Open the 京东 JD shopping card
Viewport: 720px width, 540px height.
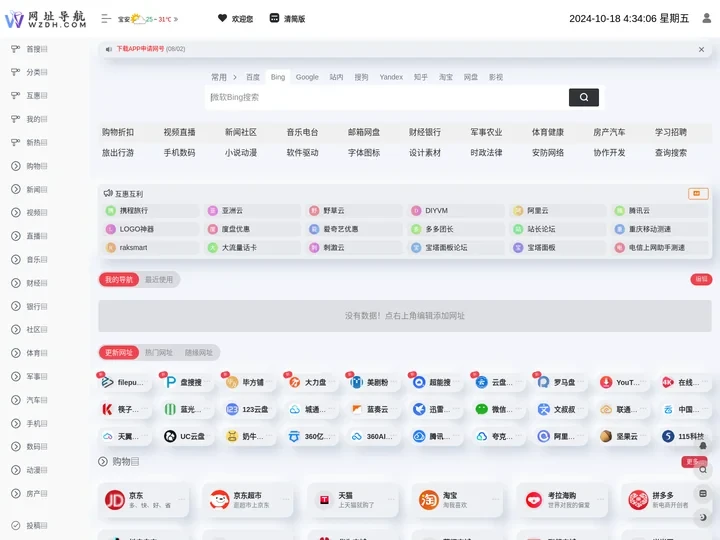pos(144,500)
